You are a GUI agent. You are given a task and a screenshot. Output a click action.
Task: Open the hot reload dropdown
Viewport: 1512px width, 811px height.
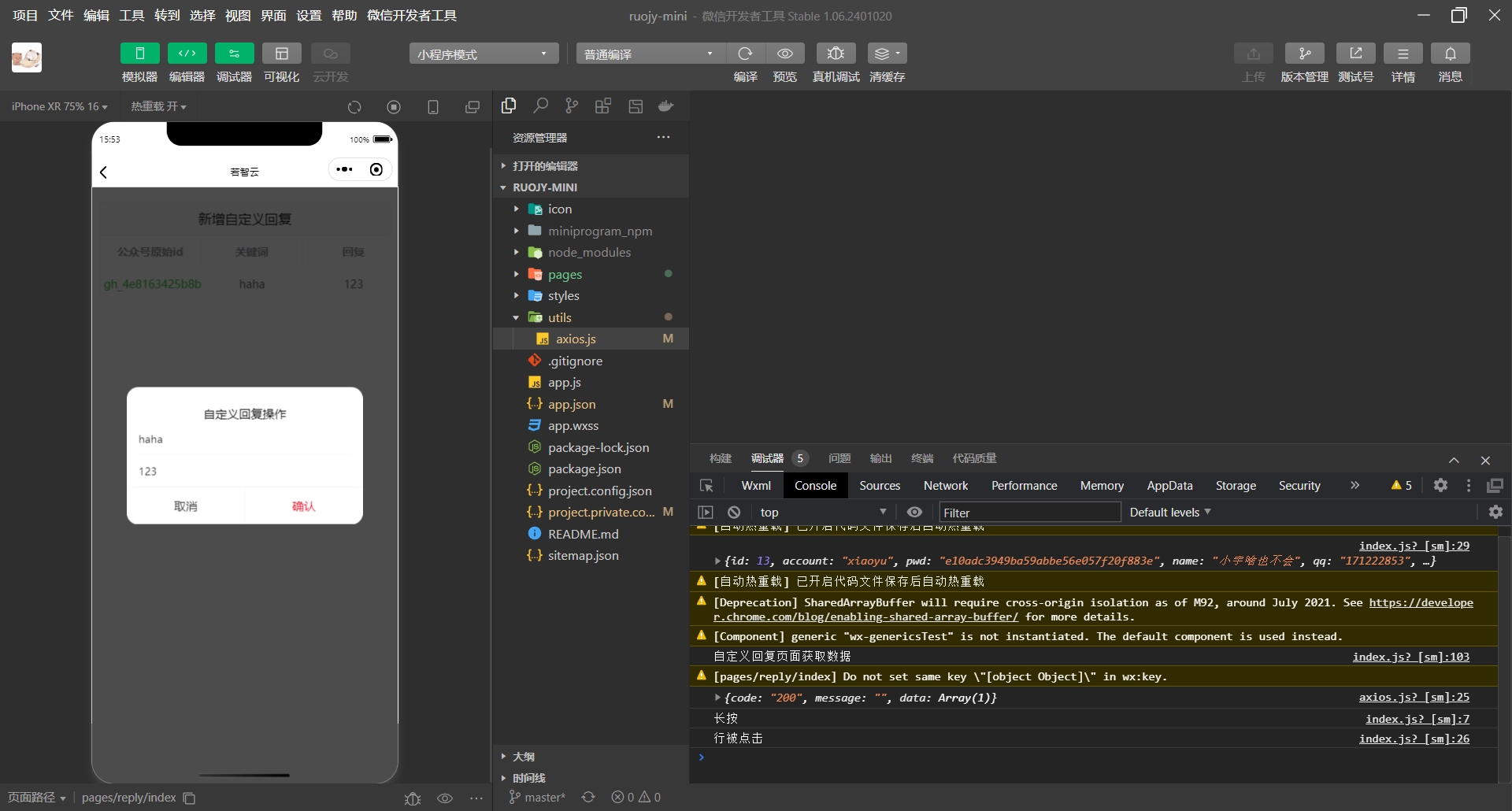(158, 106)
